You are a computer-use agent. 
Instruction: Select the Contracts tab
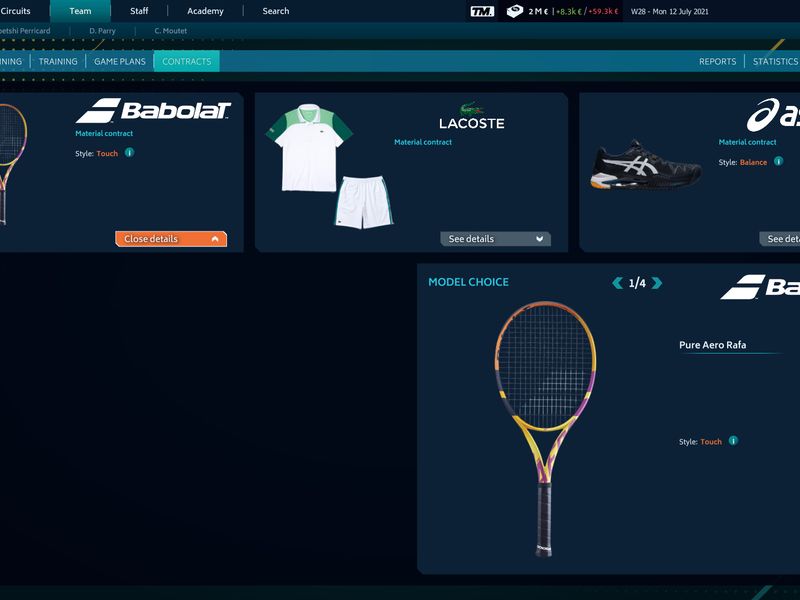coord(187,61)
